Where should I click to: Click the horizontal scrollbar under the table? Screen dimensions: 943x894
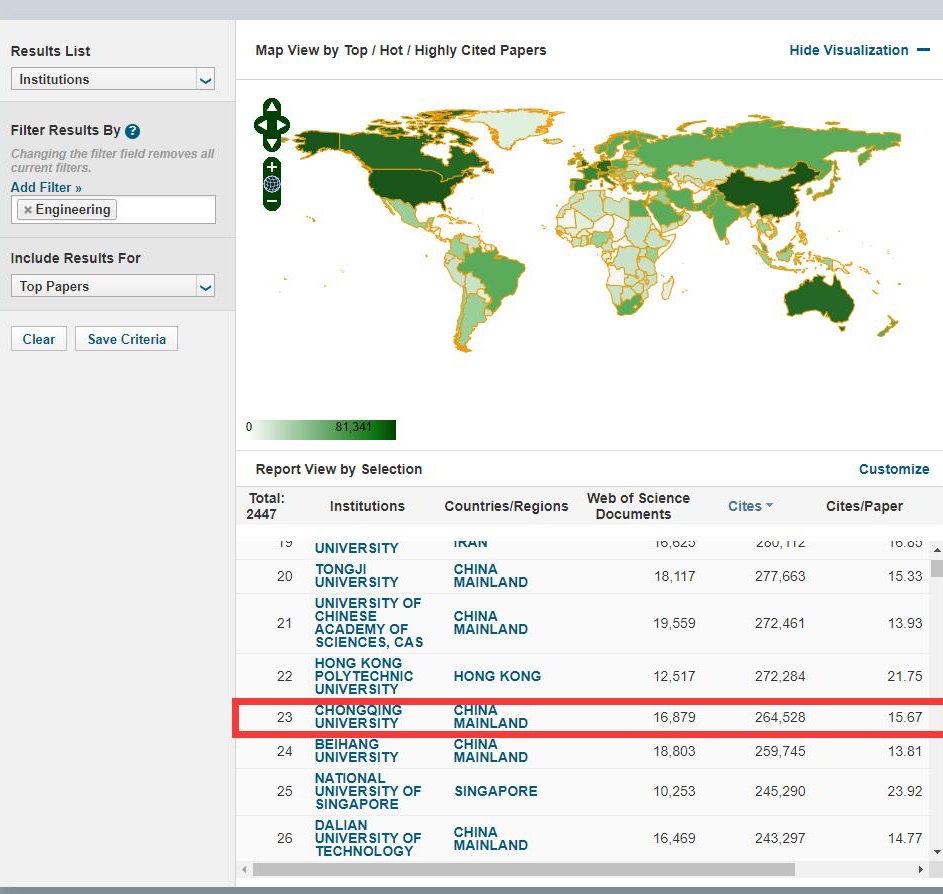coord(523,869)
